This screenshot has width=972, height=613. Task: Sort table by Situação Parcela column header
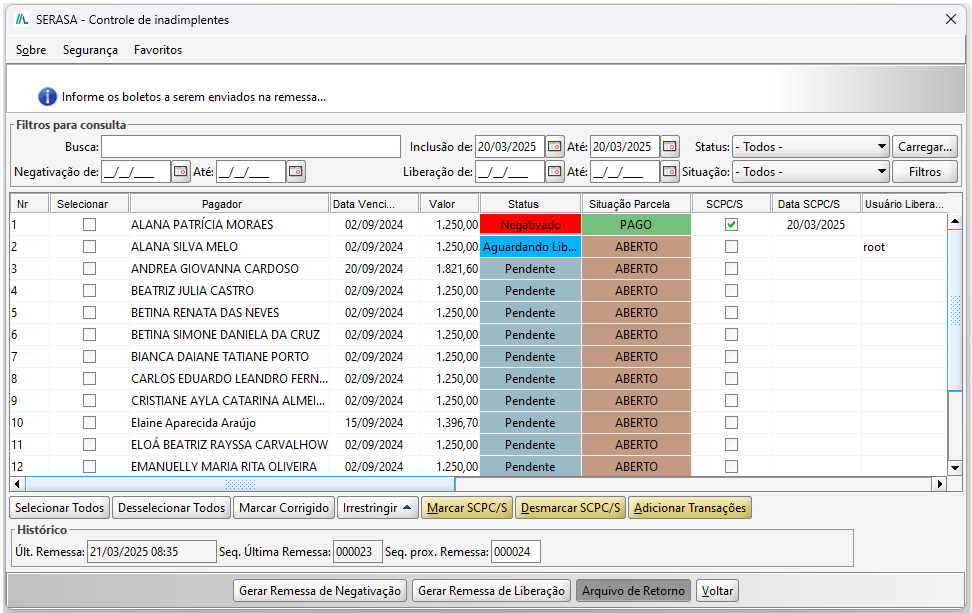[x=636, y=204]
